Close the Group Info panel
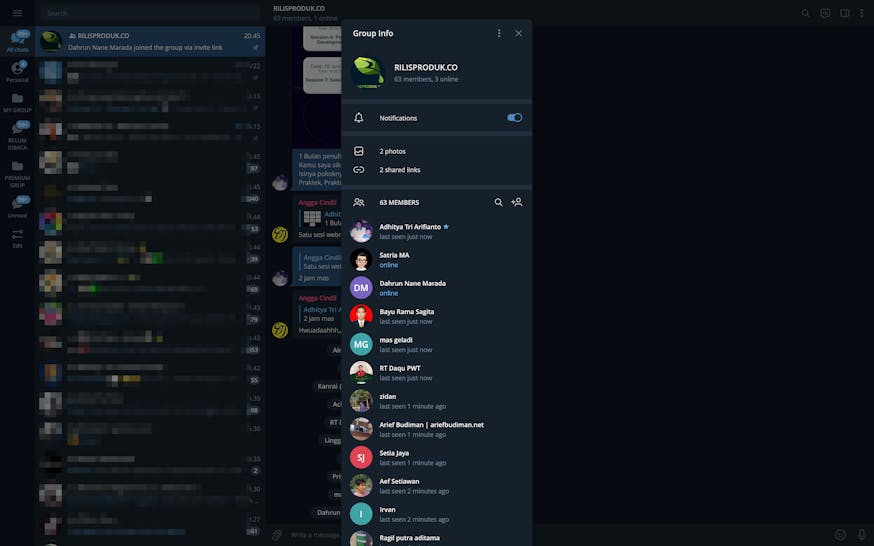874x546 pixels. (518, 33)
